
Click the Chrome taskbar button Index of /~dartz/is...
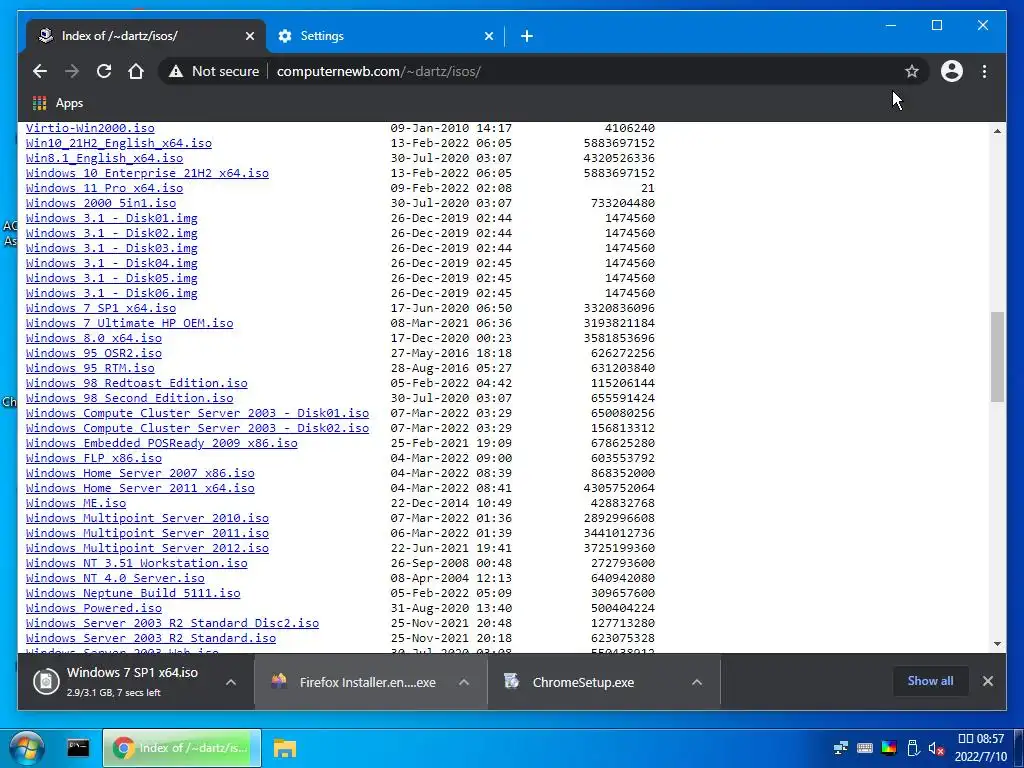(x=182, y=748)
